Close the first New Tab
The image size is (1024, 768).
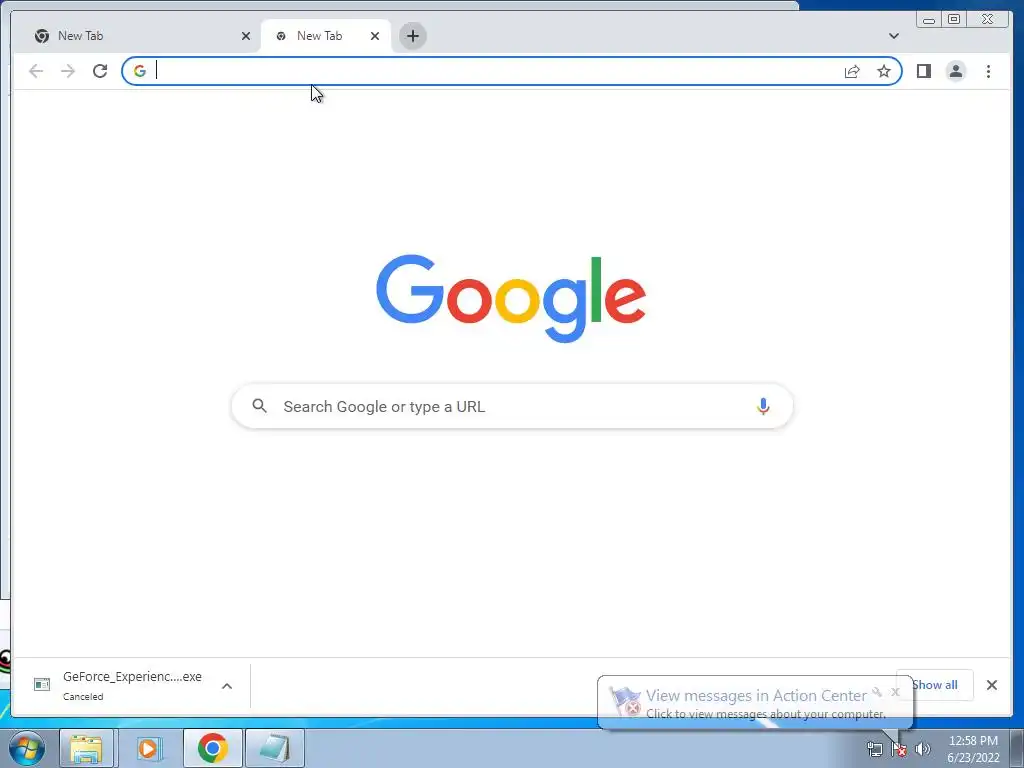click(246, 36)
